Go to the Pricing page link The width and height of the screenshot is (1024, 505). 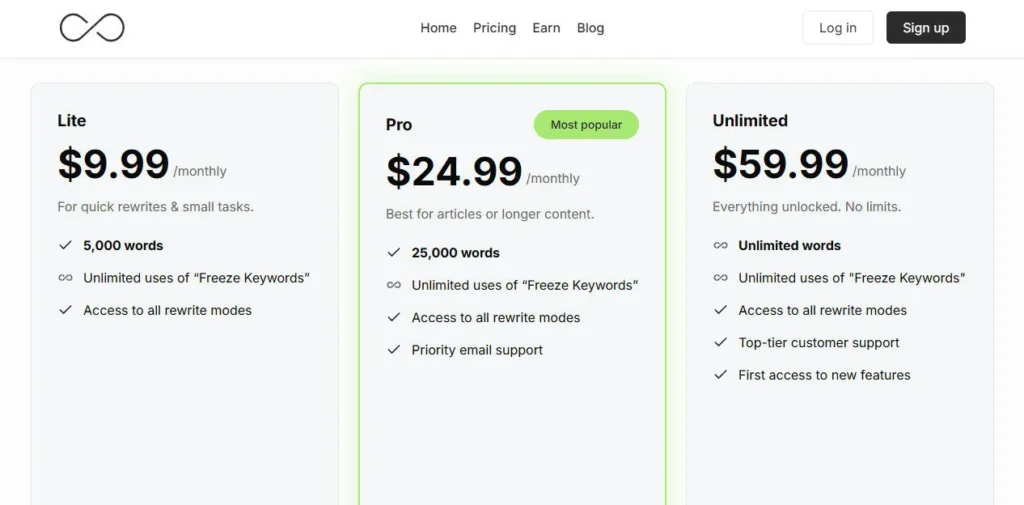point(494,28)
